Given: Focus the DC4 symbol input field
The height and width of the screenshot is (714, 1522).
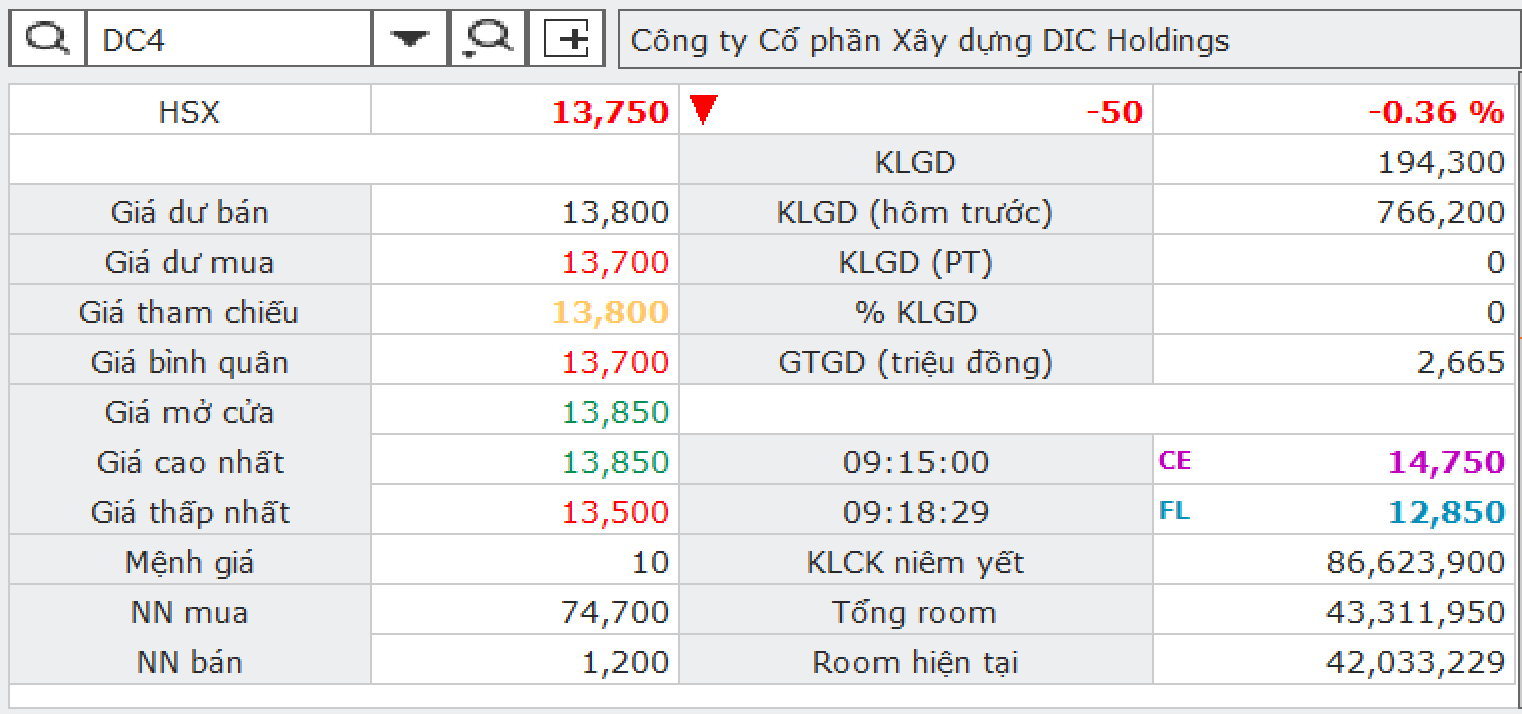Looking at the screenshot, I should (x=230, y=40).
